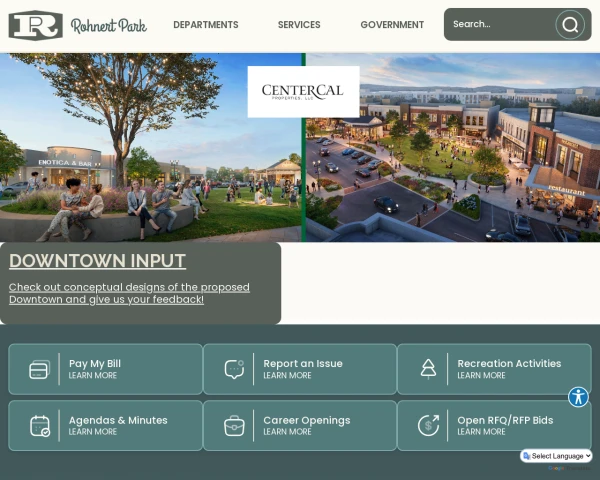600x480 pixels.
Task: Open the Government menu
Action: (x=392, y=25)
